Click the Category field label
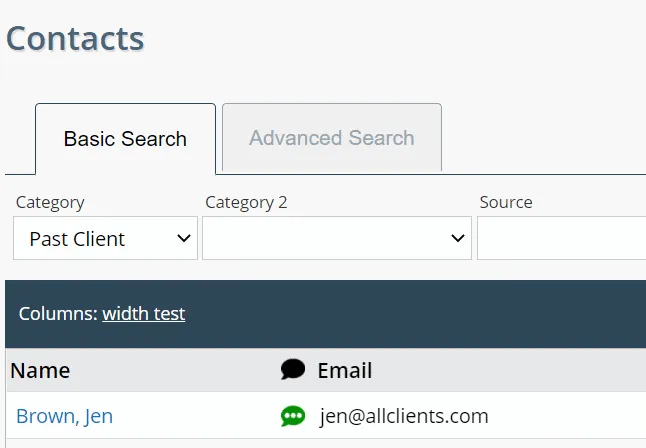 click(50, 202)
